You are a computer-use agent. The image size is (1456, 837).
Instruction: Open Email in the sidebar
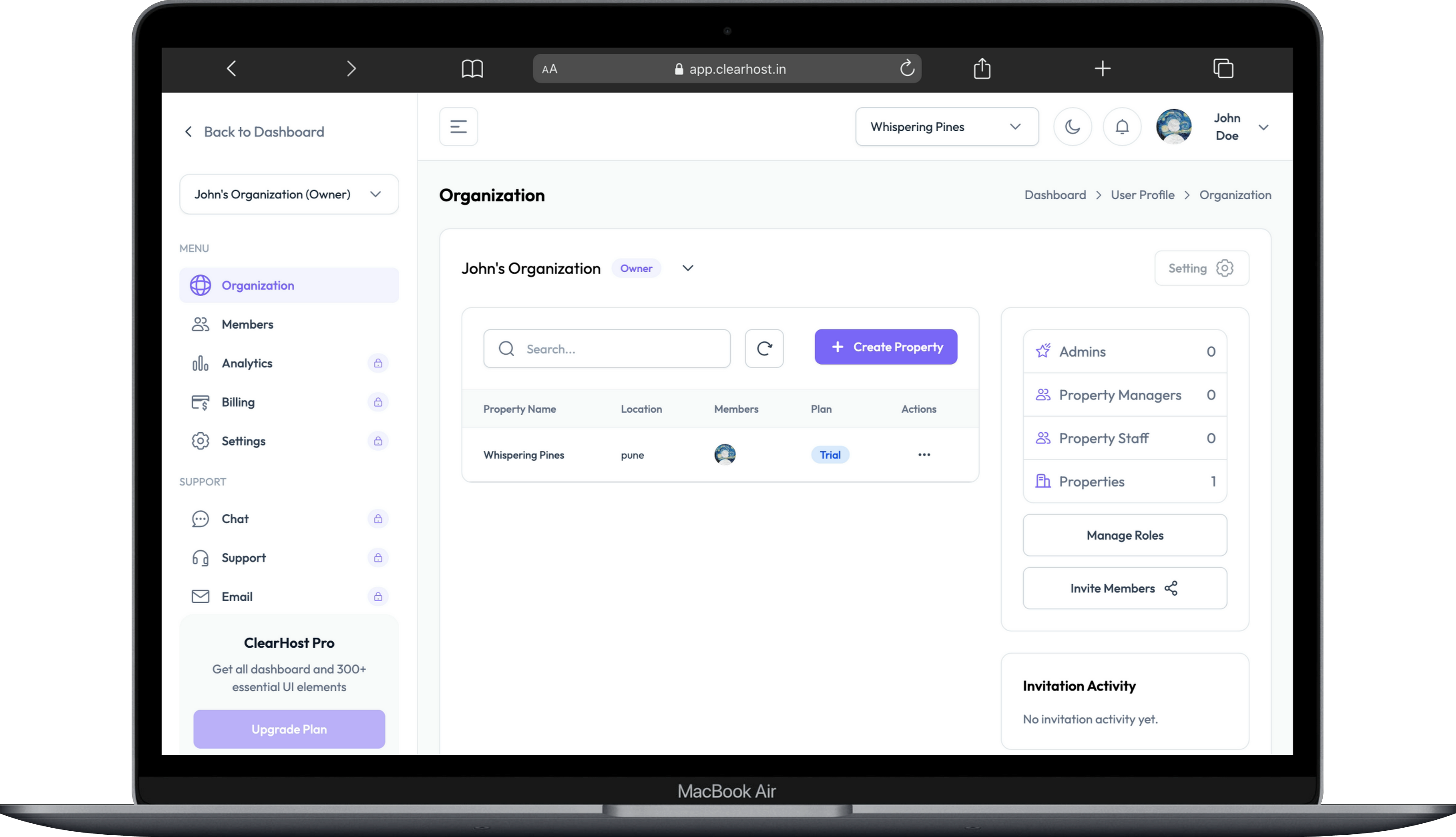point(289,597)
